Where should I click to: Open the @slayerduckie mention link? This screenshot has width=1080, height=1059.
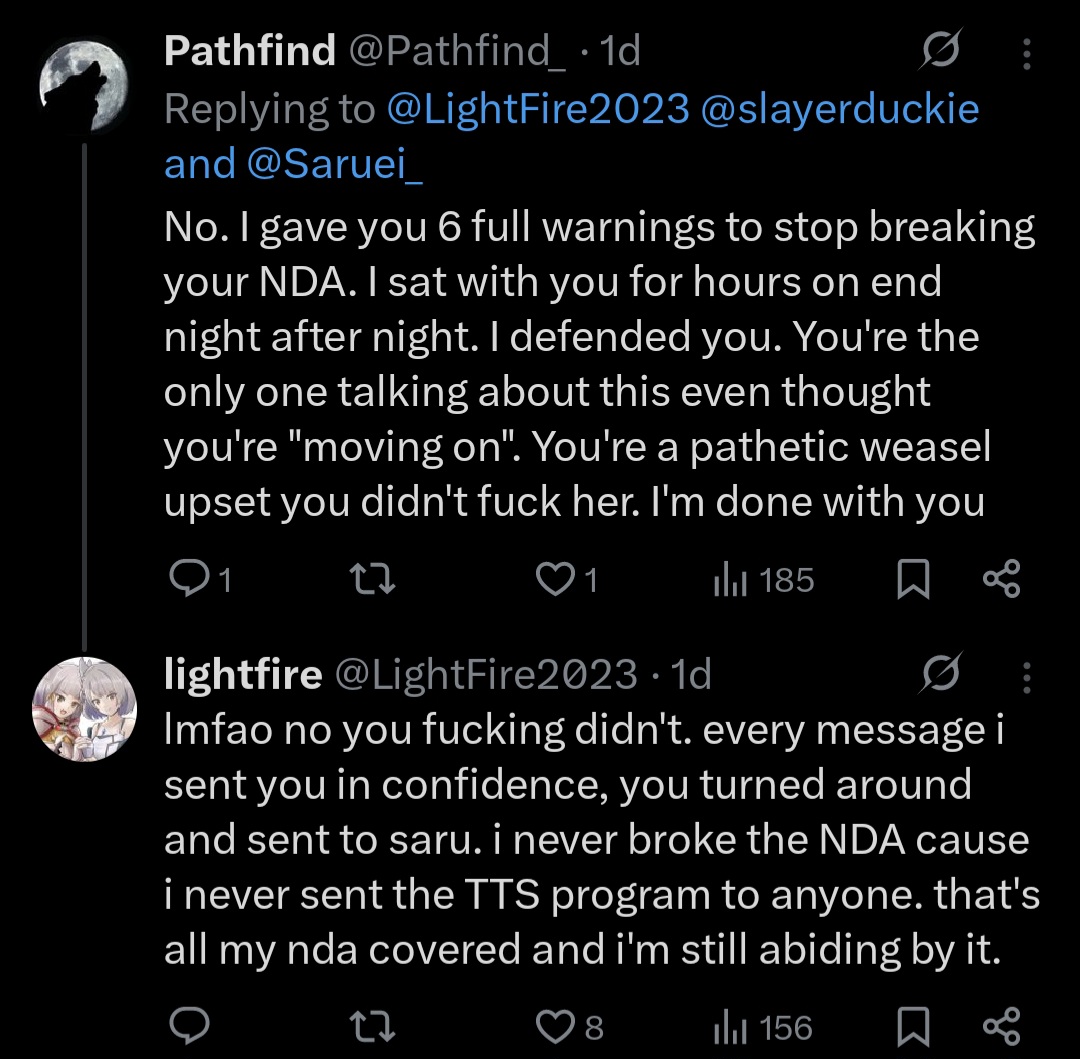click(841, 108)
